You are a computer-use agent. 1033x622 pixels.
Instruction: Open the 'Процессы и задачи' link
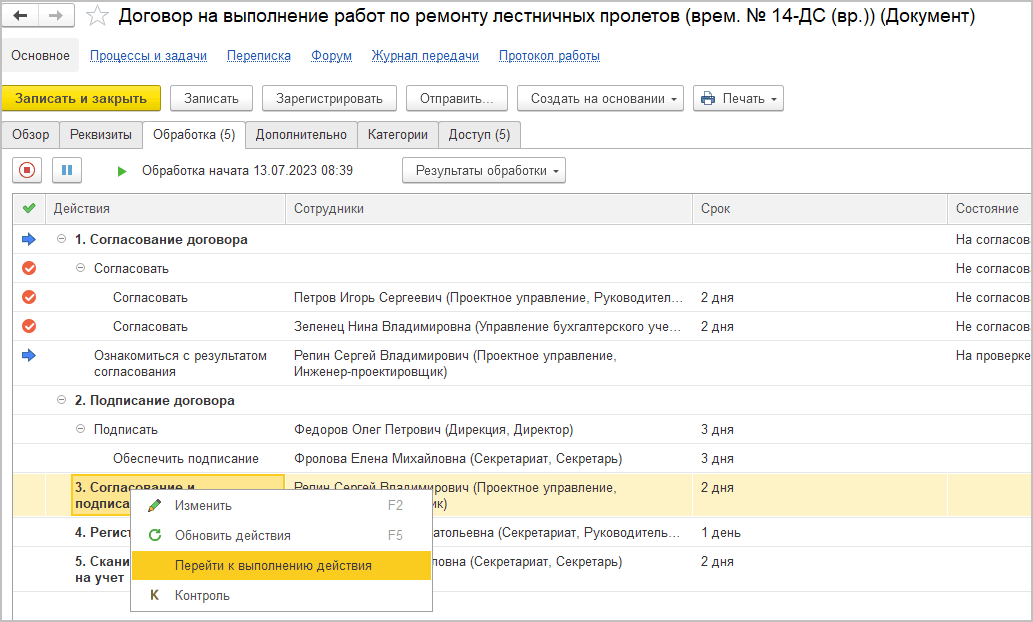click(148, 56)
